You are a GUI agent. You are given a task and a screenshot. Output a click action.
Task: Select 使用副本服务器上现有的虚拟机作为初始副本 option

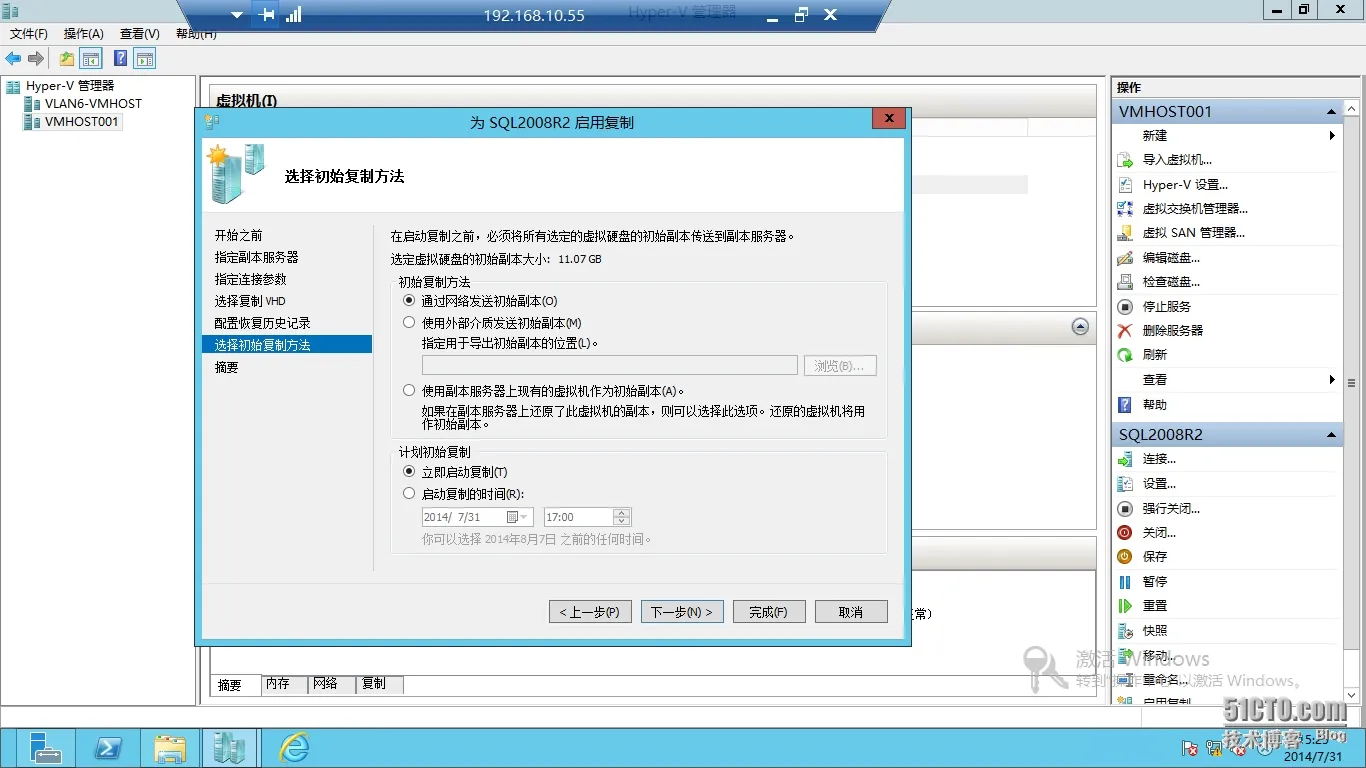pos(409,391)
